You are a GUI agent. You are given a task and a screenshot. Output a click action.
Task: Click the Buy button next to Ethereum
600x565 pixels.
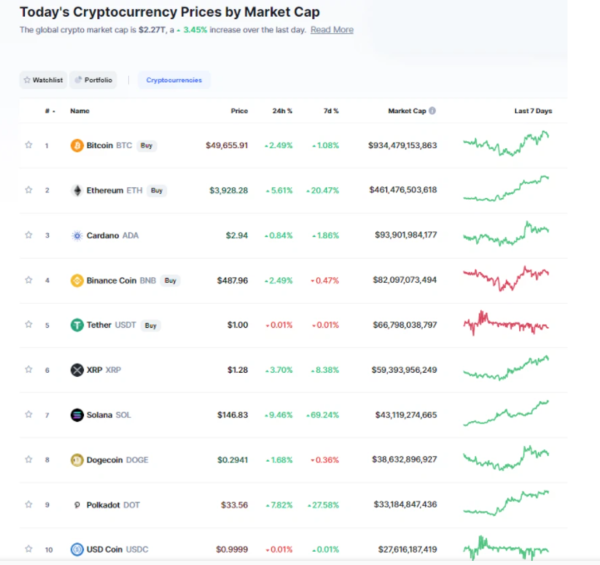pyautogui.click(x=157, y=191)
